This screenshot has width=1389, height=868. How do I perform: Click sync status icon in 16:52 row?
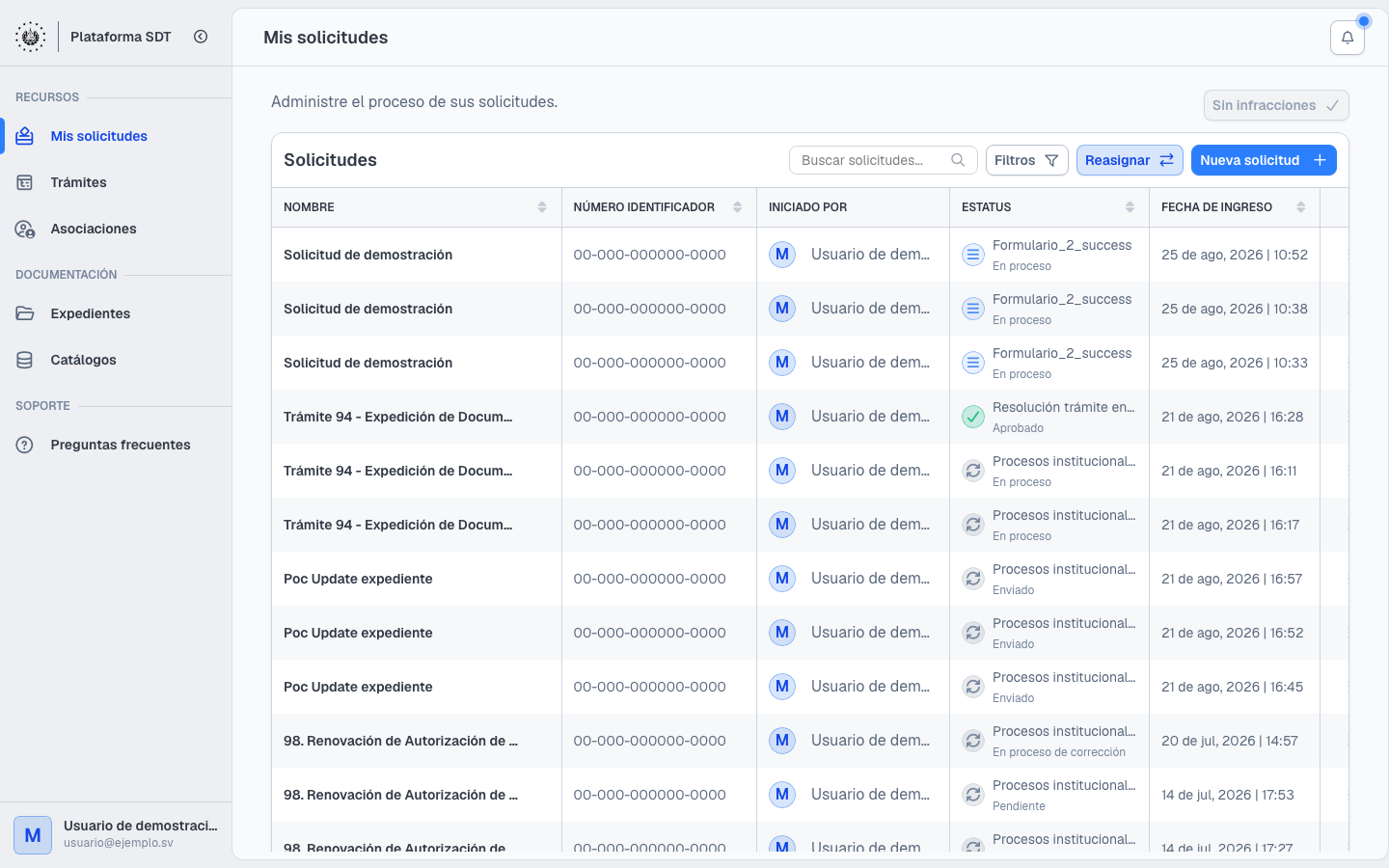click(x=973, y=633)
